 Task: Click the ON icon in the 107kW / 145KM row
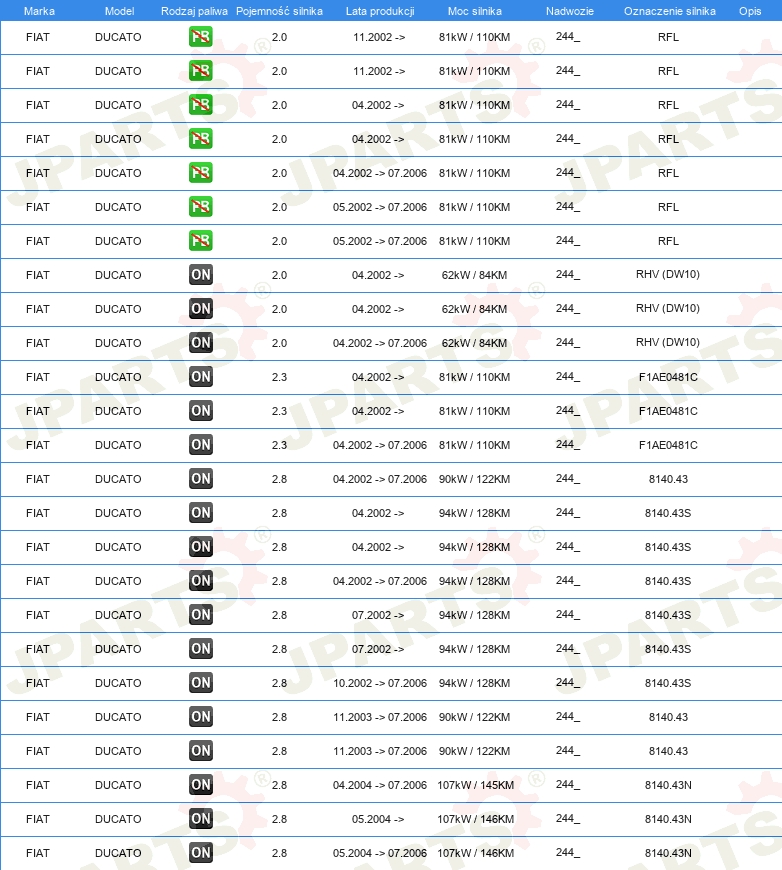coord(200,785)
